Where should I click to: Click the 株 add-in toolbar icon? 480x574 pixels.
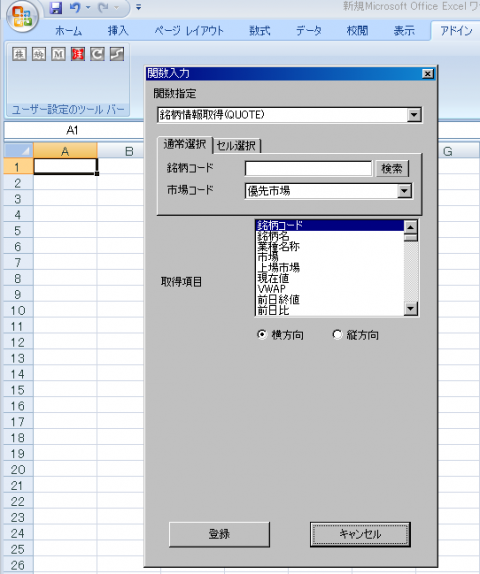point(19,54)
